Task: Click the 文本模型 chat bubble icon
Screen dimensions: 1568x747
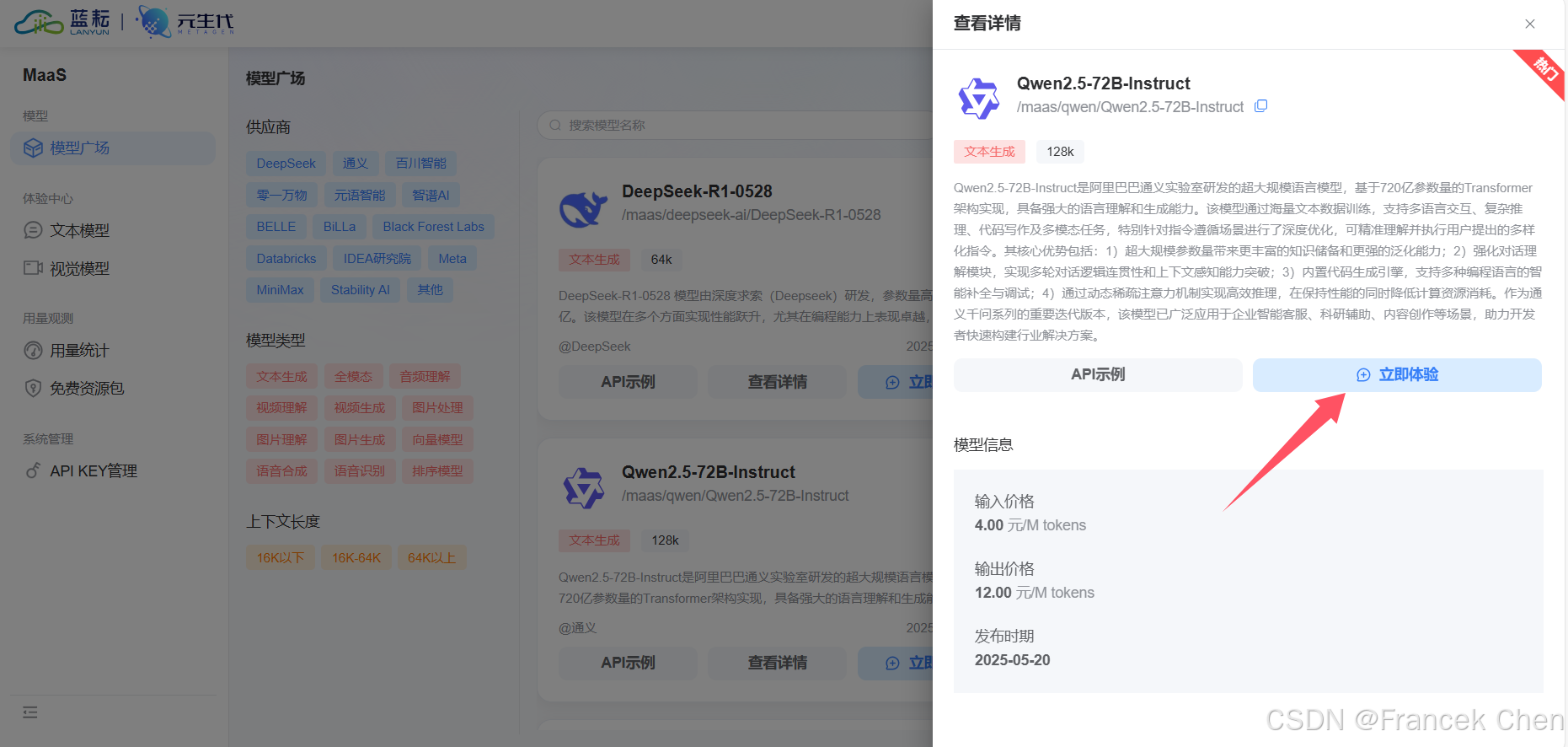Action: pyautogui.click(x=33, y=230)
